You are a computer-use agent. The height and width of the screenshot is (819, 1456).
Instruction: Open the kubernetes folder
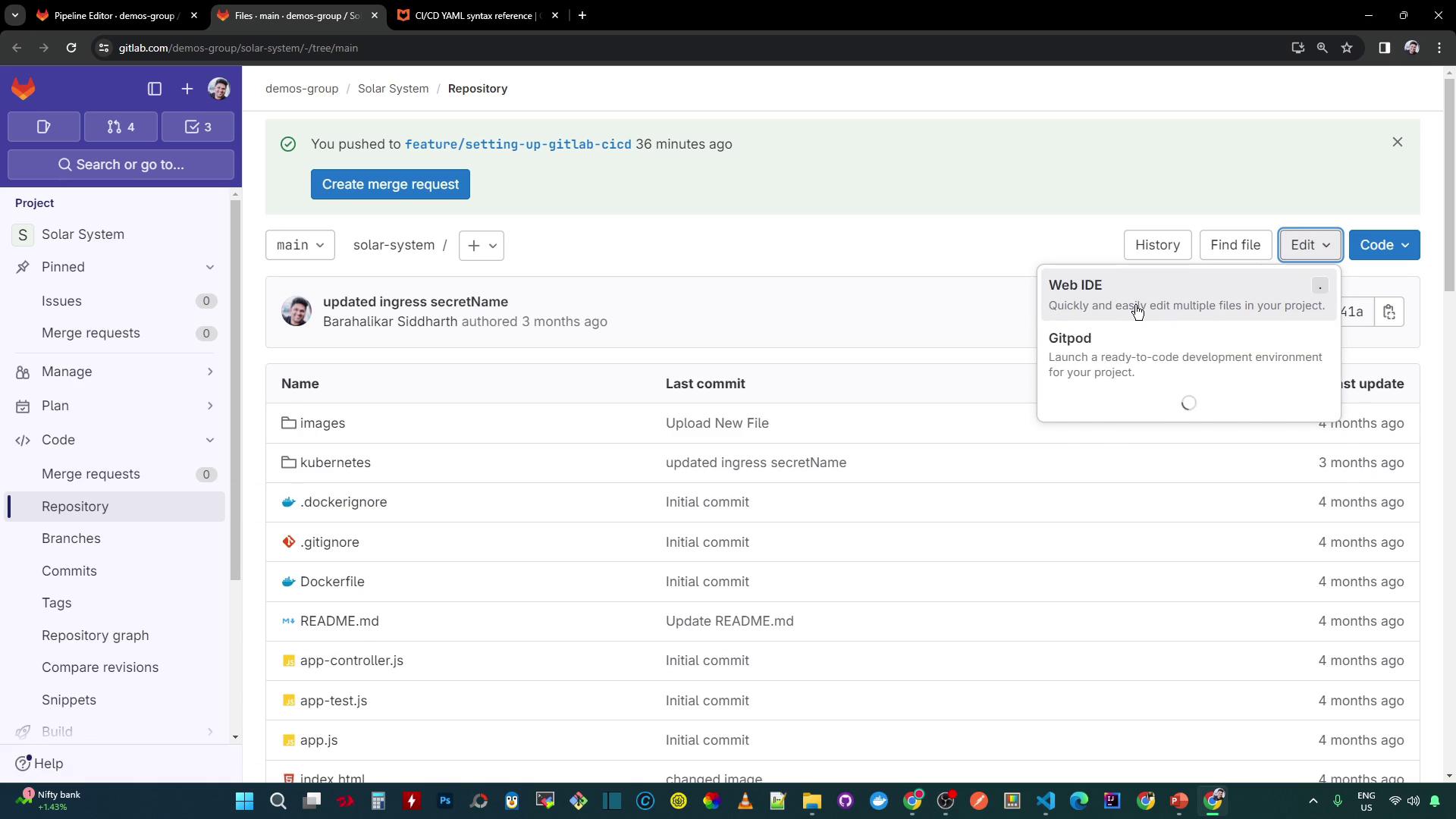(335, 463)
